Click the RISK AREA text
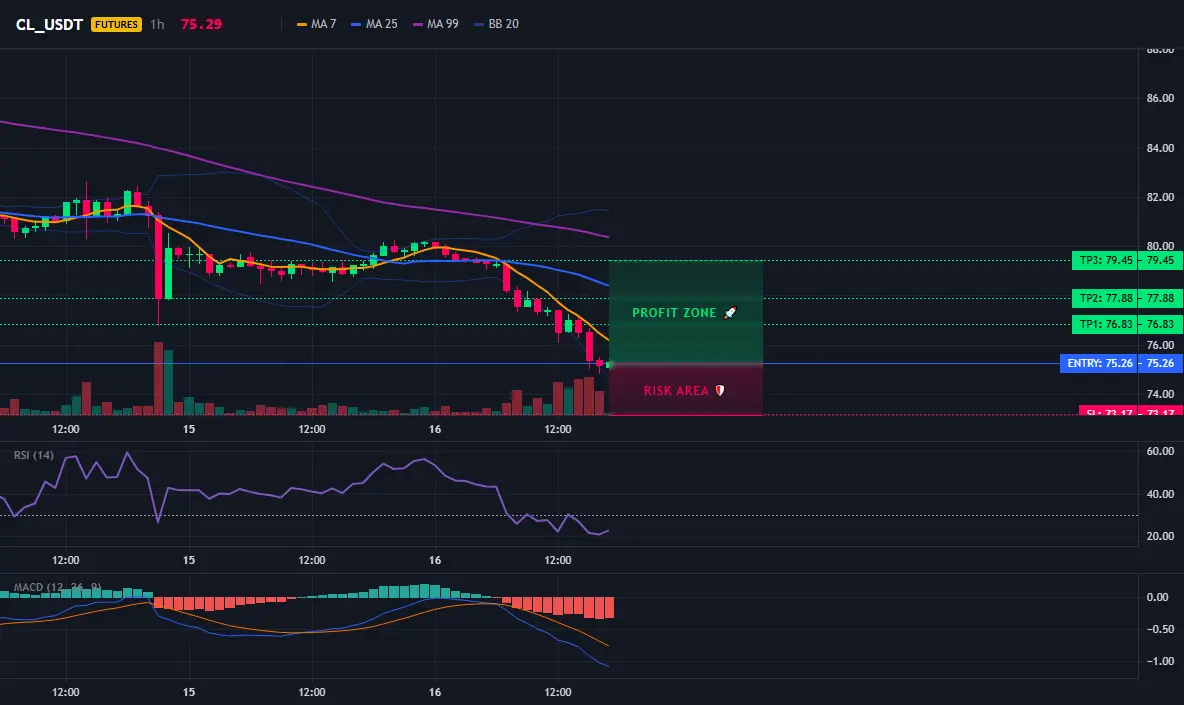The height and width of the screenshot is (705, 1184). (x=676, y=390)
